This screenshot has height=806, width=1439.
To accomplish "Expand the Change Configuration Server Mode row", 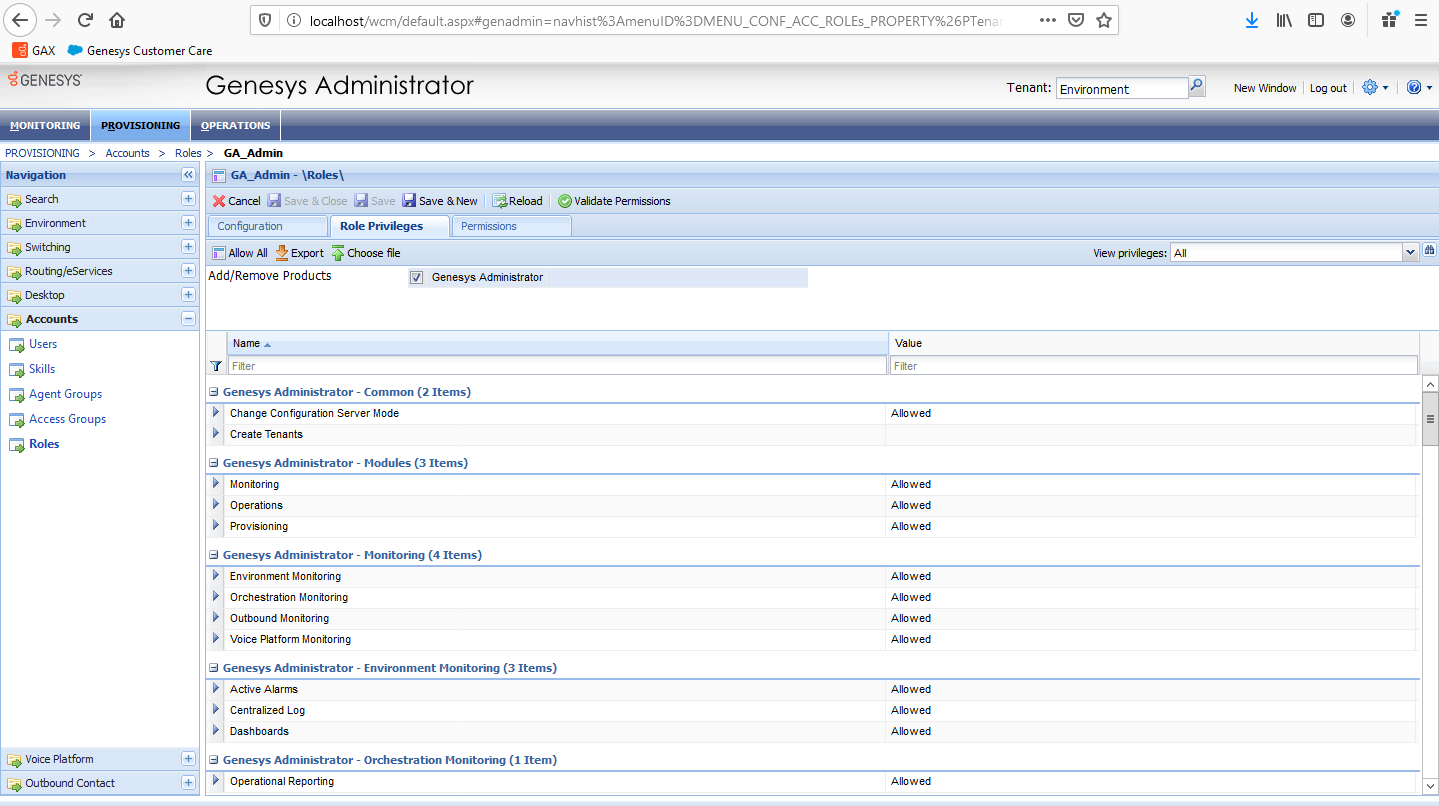I will (215, 412).
